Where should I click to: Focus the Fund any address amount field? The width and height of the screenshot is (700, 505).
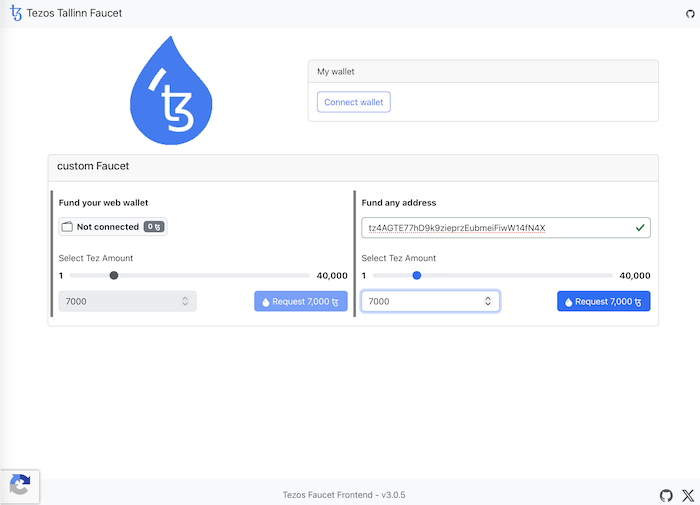420,301
